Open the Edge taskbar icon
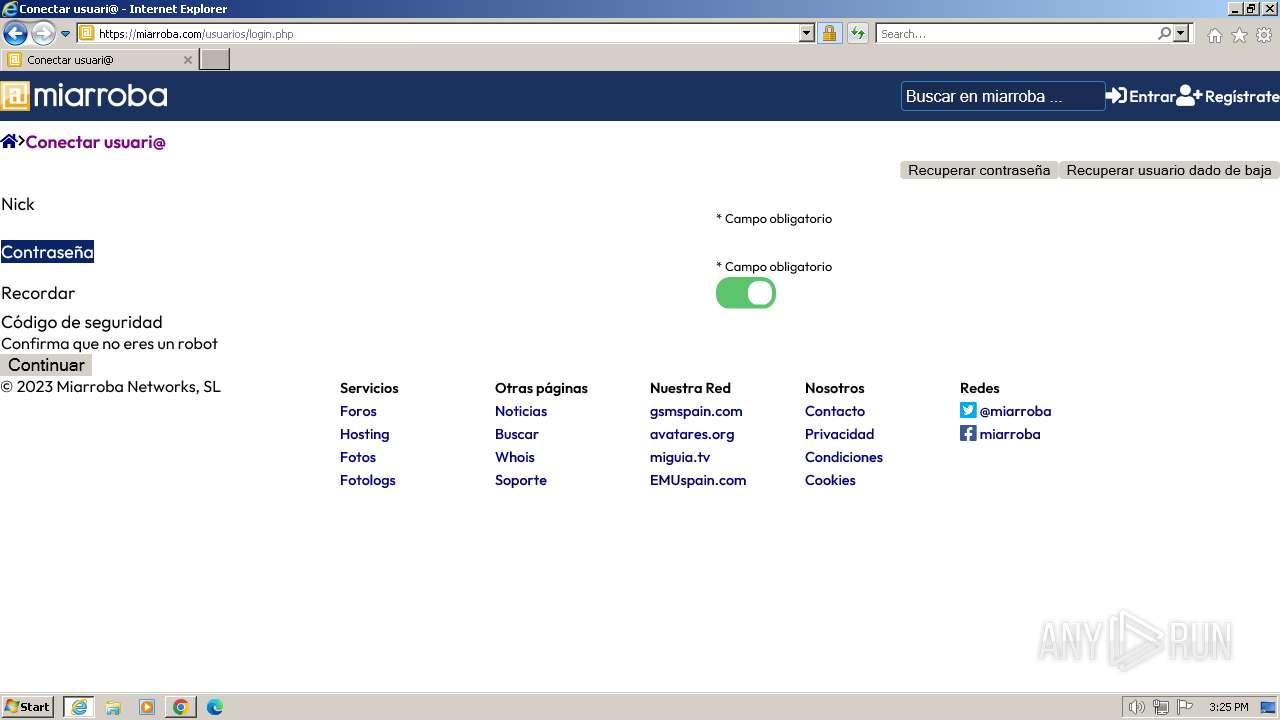Screen dimensions: 1280x720 [215, 707]
